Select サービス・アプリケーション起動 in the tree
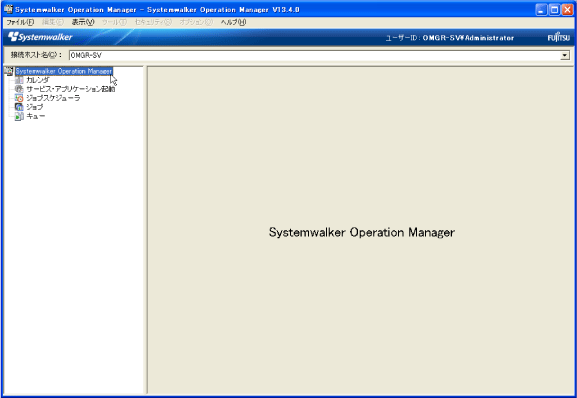Image resolution: width=577 pixels, height=398 pixels. 71,89
